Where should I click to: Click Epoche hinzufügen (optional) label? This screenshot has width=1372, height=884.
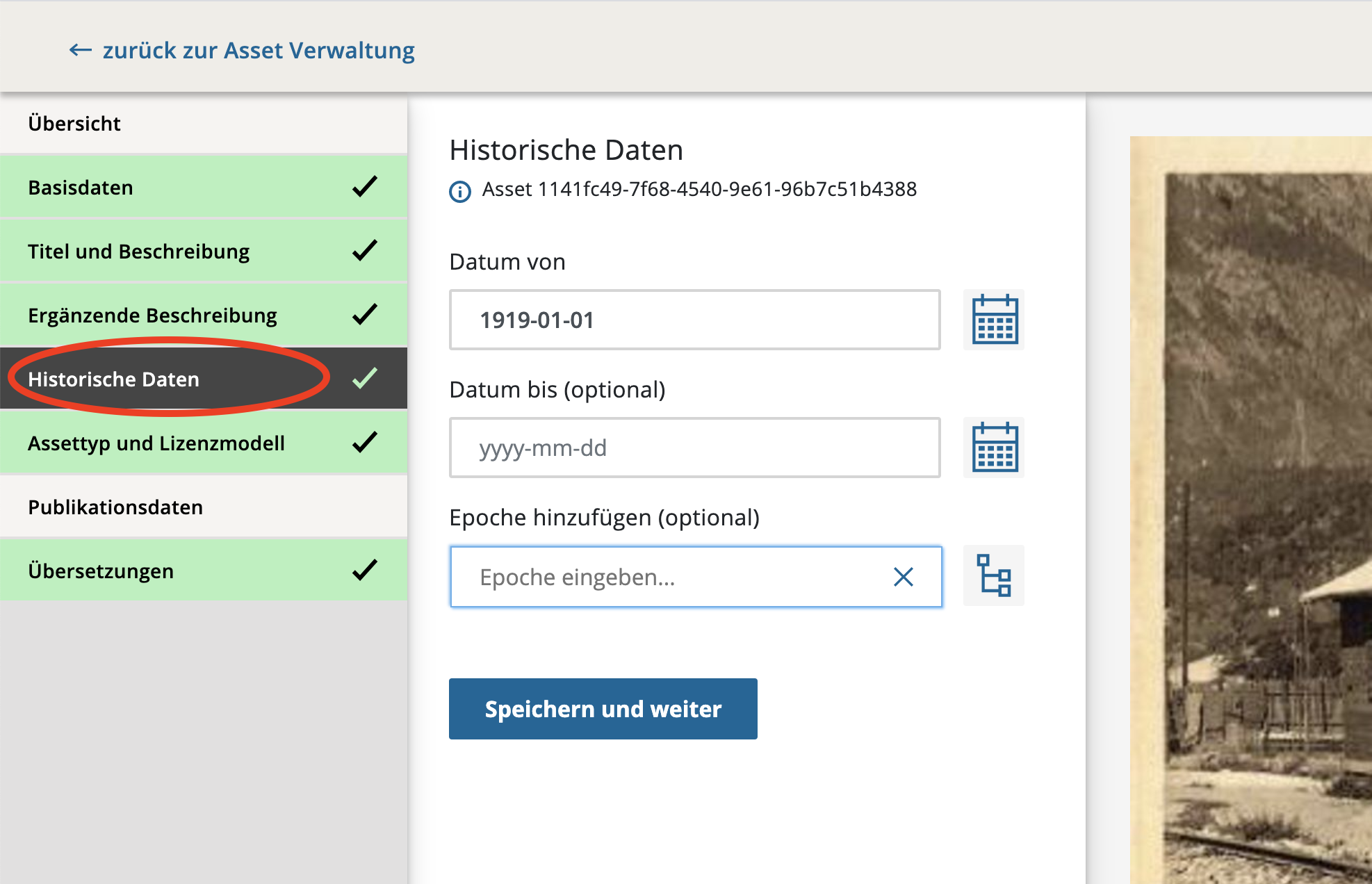605,518
